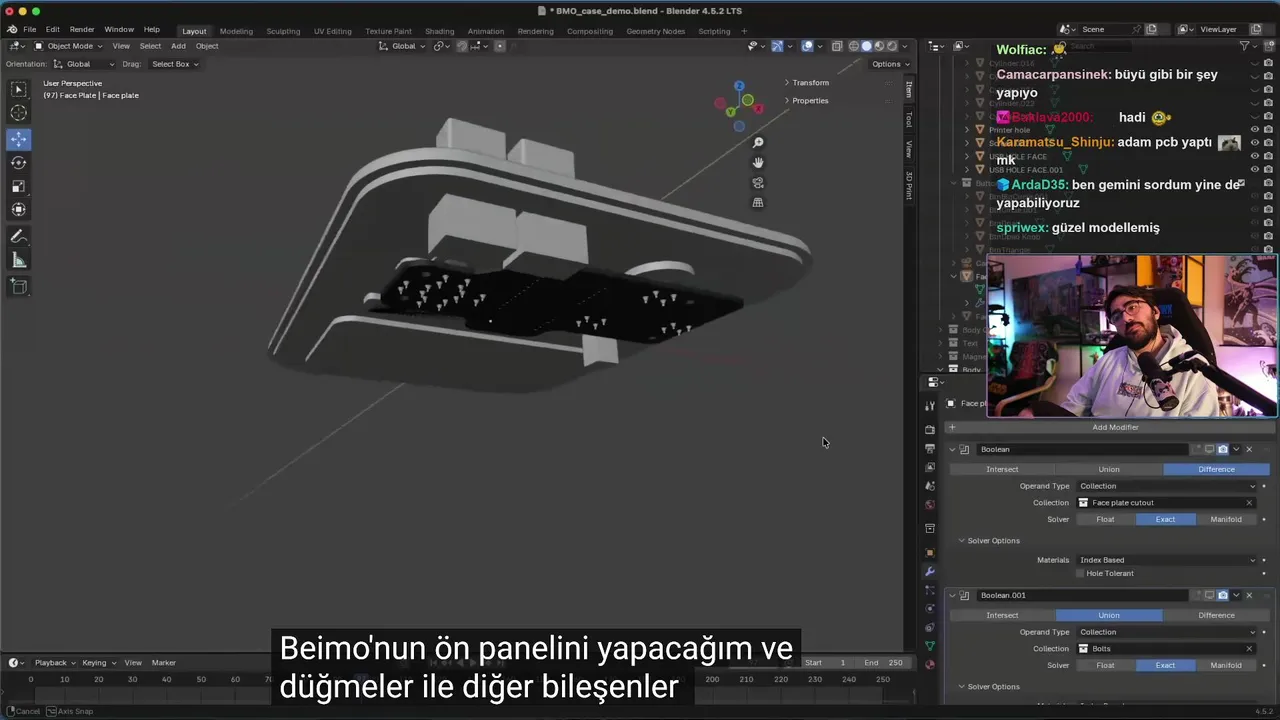Expand the Transform sidebar panel
The height and width of the screenshot is (720, 1280).
pyautogui.click(x=810, y=83)
